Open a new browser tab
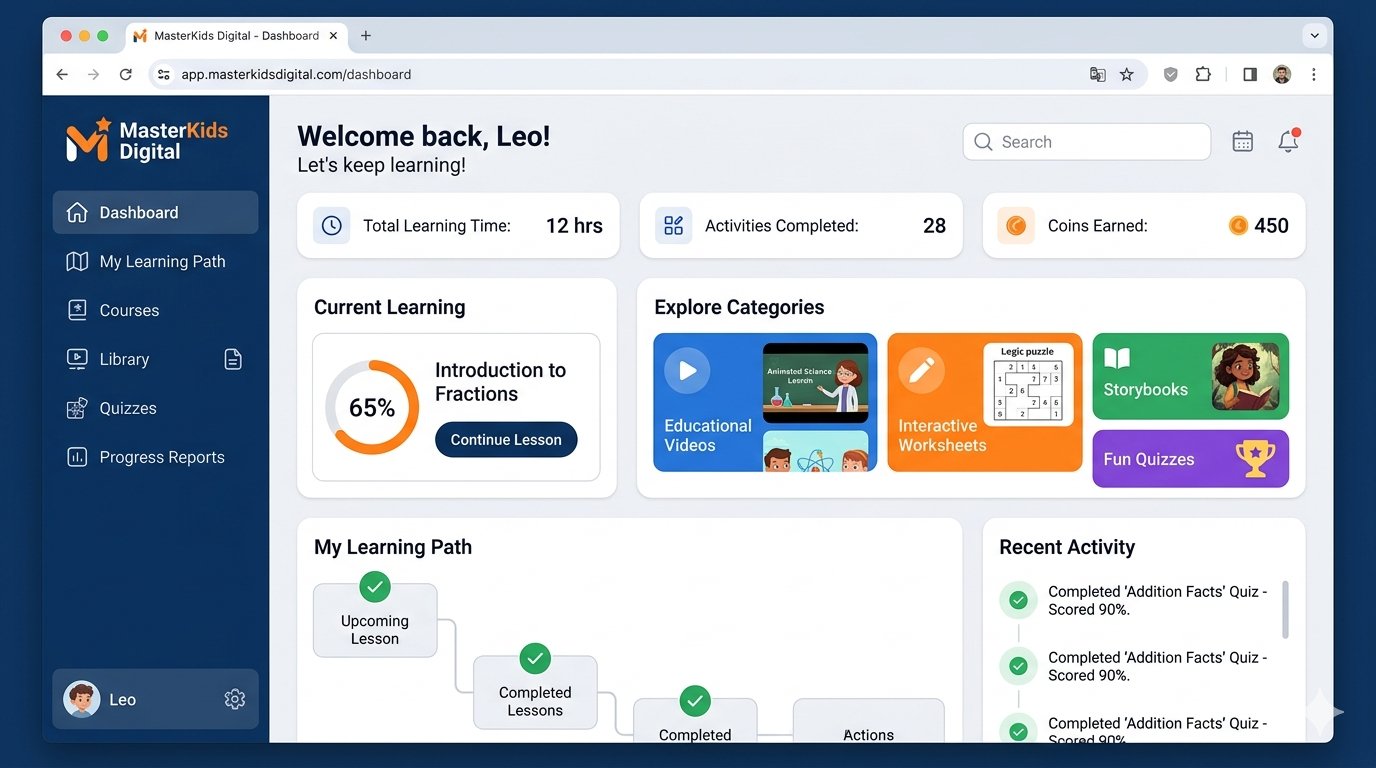Screen dimensions: 1376x768 [x=366, y=35]
